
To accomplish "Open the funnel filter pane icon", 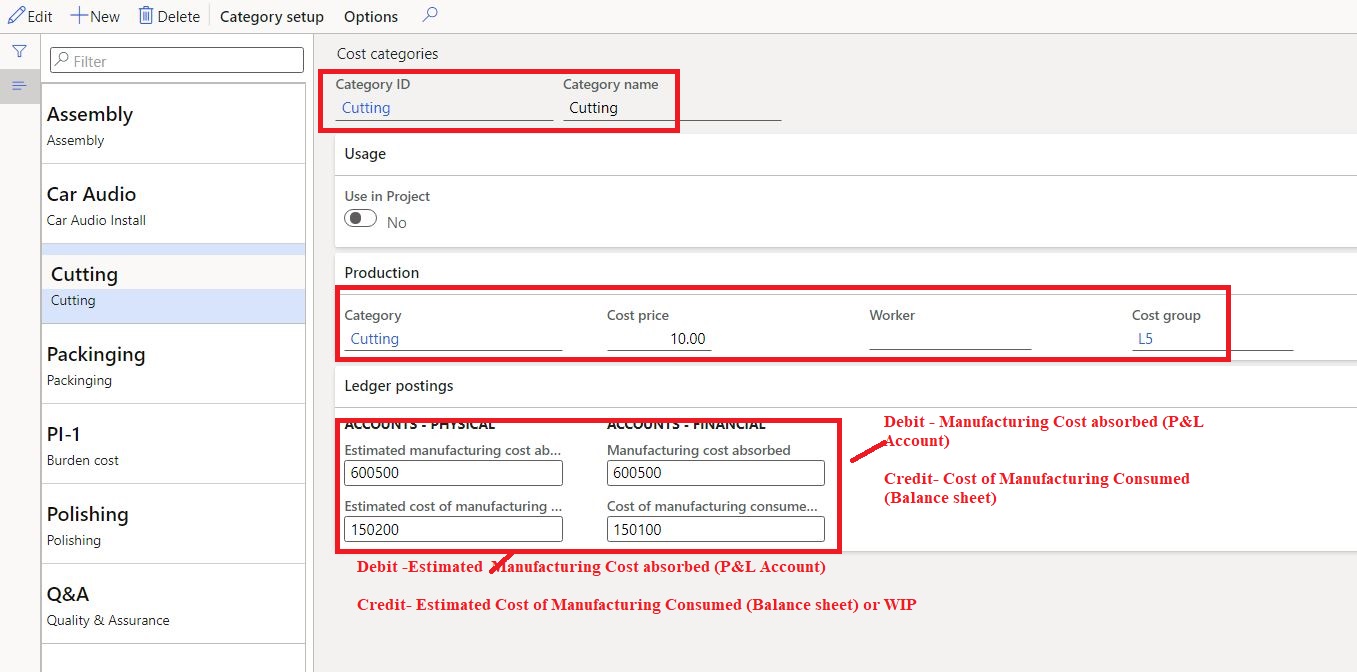I will (x=19, y=51).
